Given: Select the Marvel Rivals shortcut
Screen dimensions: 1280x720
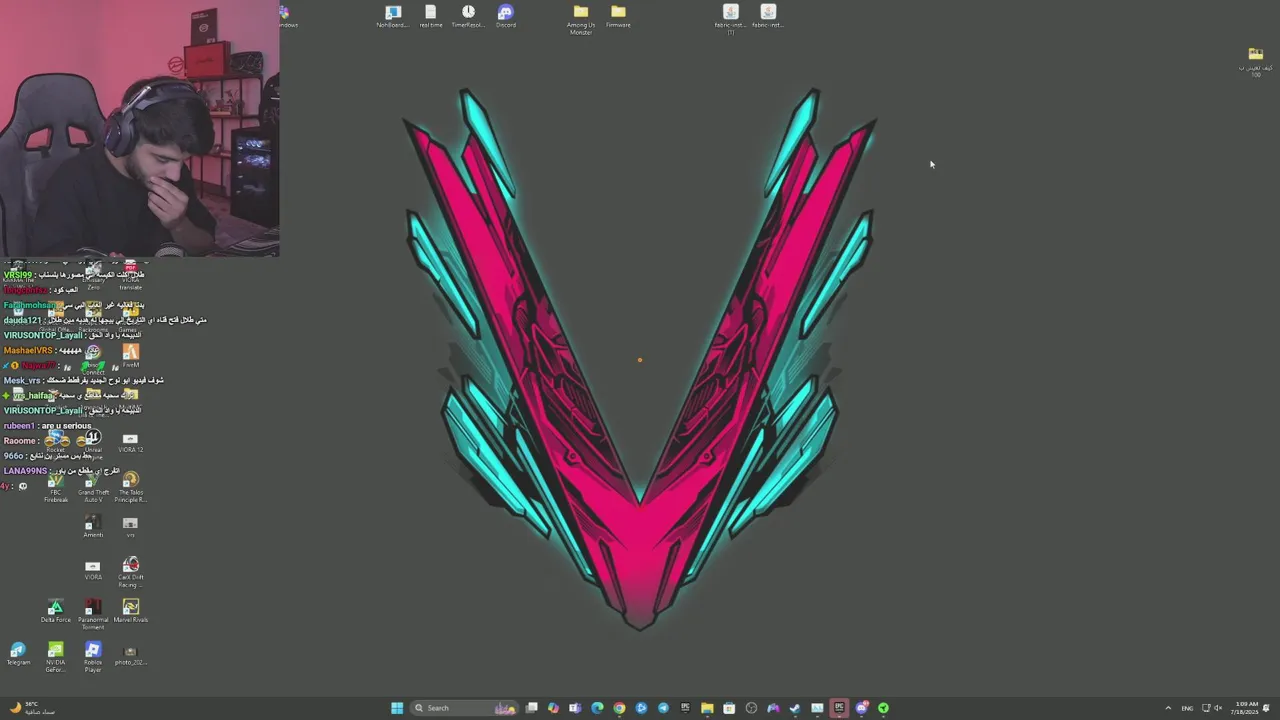Looking at the screenshot, I should (x=130, y=611).
